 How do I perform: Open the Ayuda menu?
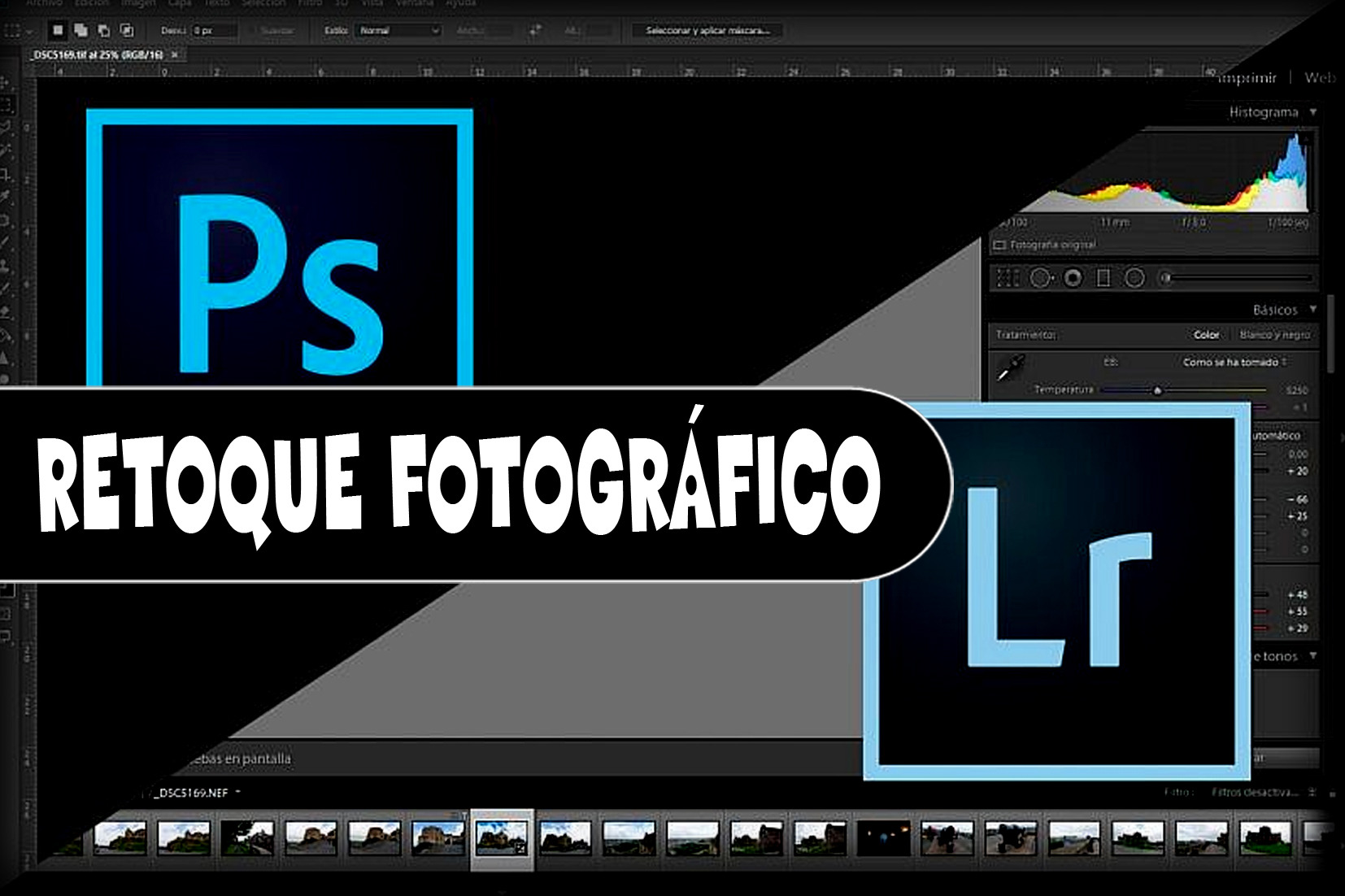(x=460, y=3)
